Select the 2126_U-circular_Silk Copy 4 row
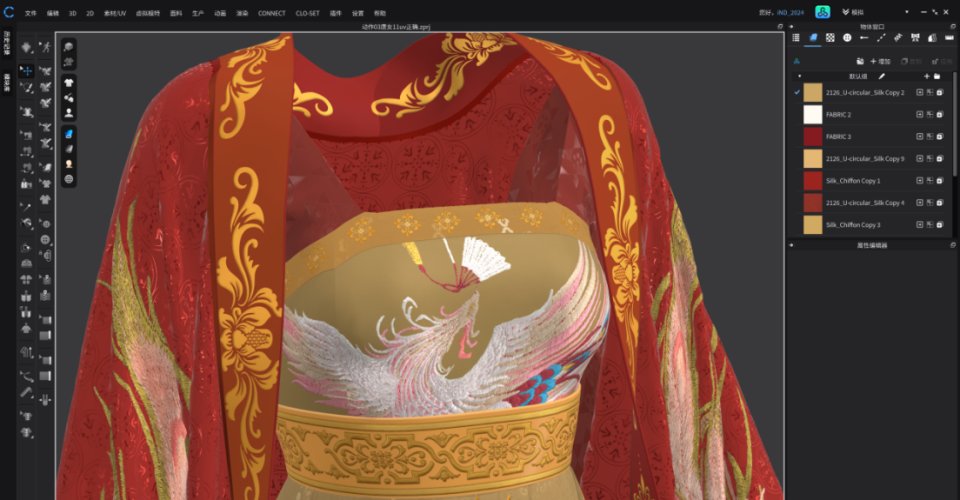Screen dimensions: 960x500 (x=872, y=203)
